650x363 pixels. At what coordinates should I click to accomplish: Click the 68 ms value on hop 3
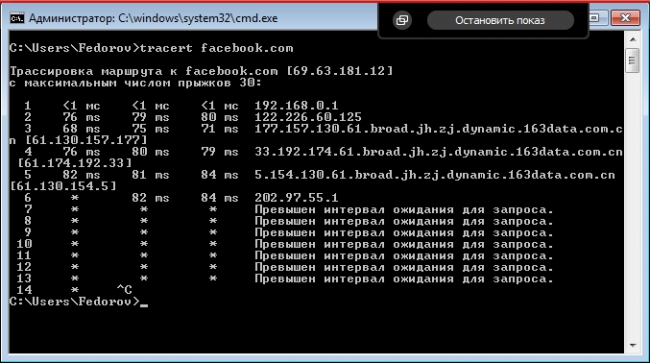82,129
